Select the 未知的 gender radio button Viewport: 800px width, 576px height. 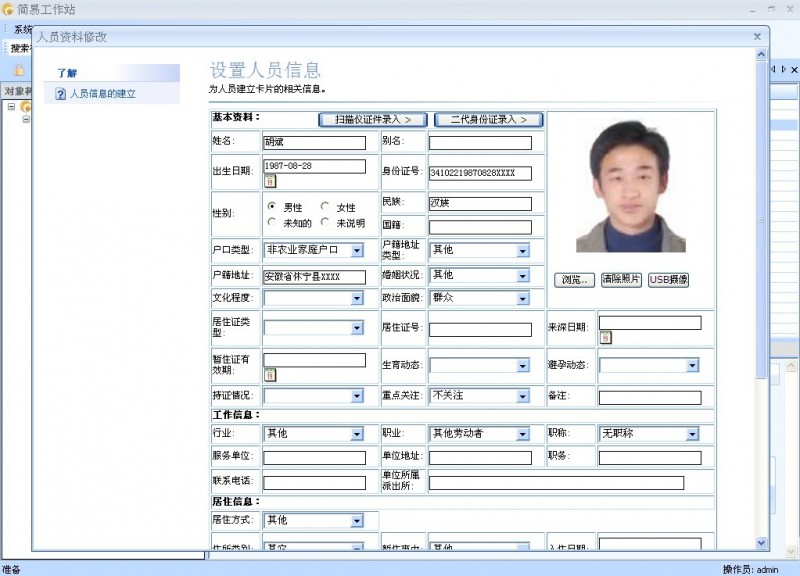click(272, 222)
